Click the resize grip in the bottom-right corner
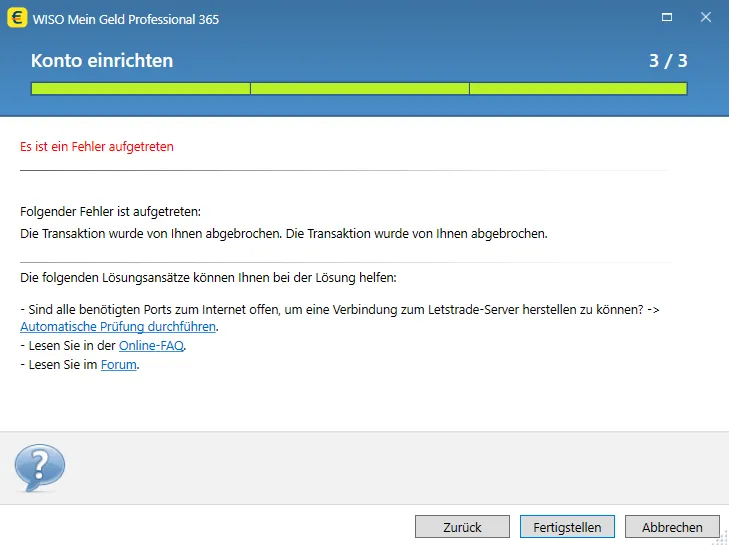The image size is (729, 545). (x=721, y=537)
